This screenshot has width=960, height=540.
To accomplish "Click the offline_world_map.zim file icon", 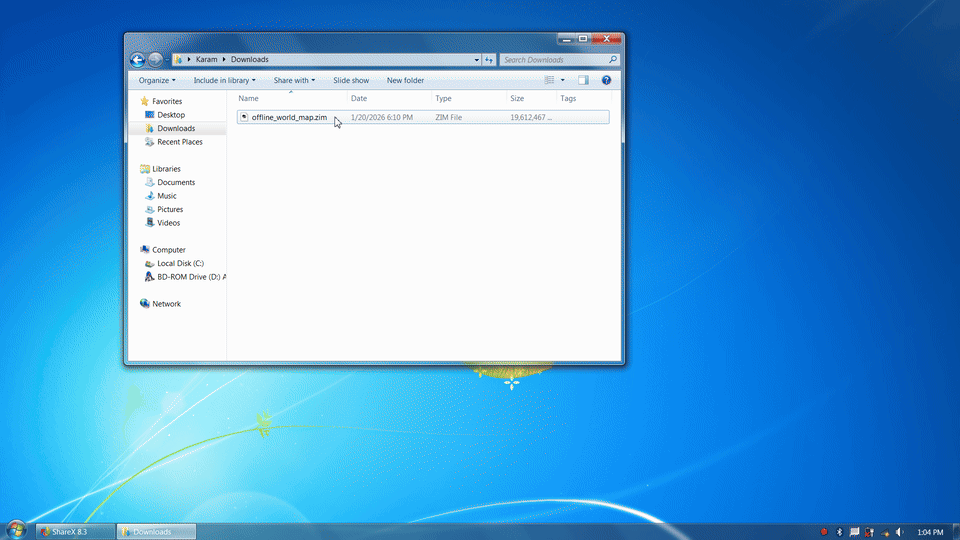I will 244,117.
